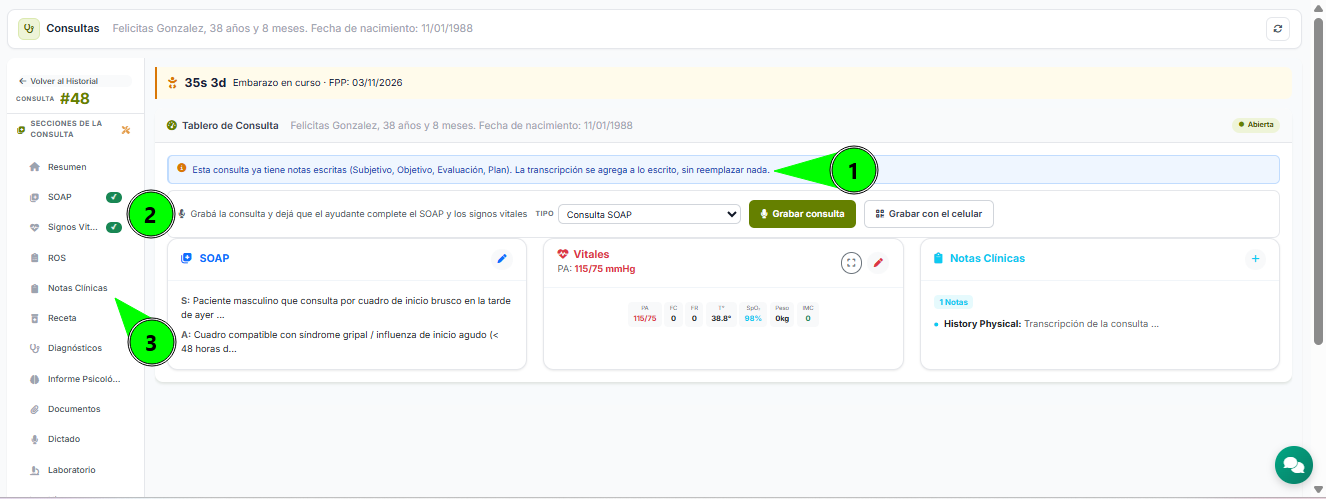Viewport: 1326px width, 499px height.
Task: Click the SOAP line starting with S: Paciente masculino
Action: coord(346,307)
